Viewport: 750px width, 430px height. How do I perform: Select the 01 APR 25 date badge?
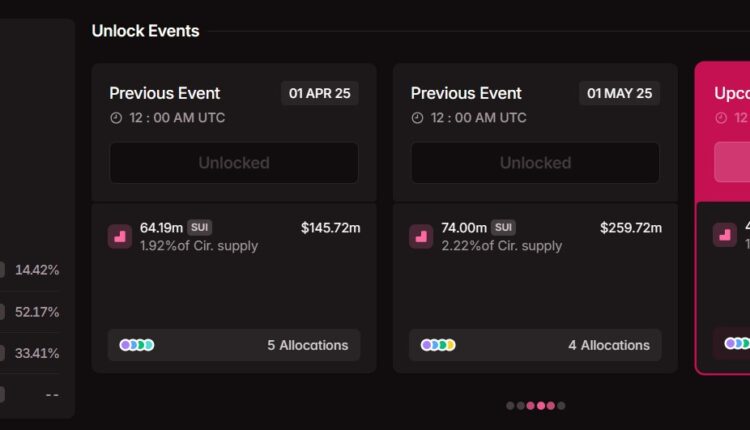pyautogui.click(x=319, y=93)
